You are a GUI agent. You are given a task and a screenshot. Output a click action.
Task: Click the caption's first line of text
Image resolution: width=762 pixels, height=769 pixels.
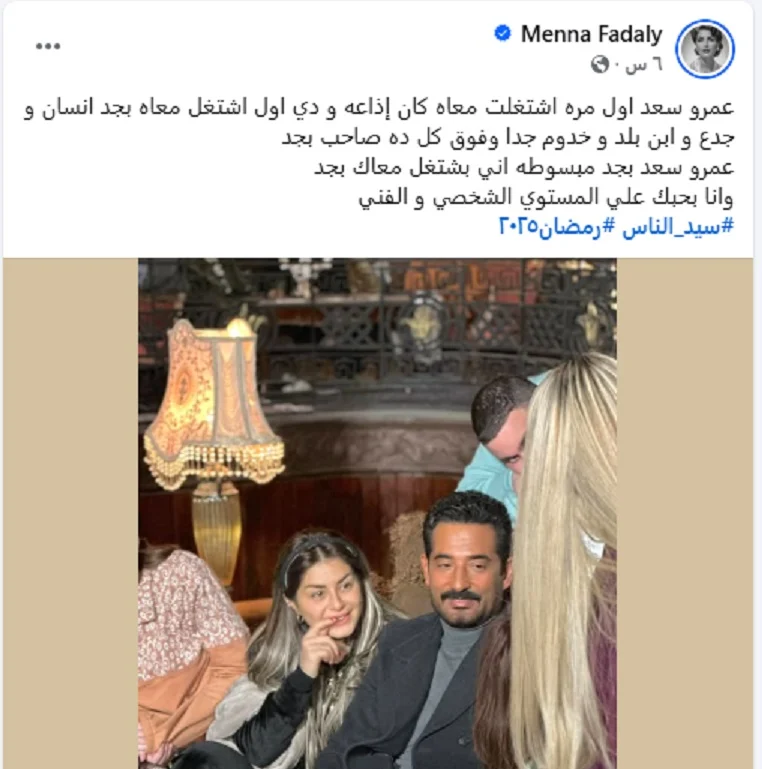(x=379, y=108)
